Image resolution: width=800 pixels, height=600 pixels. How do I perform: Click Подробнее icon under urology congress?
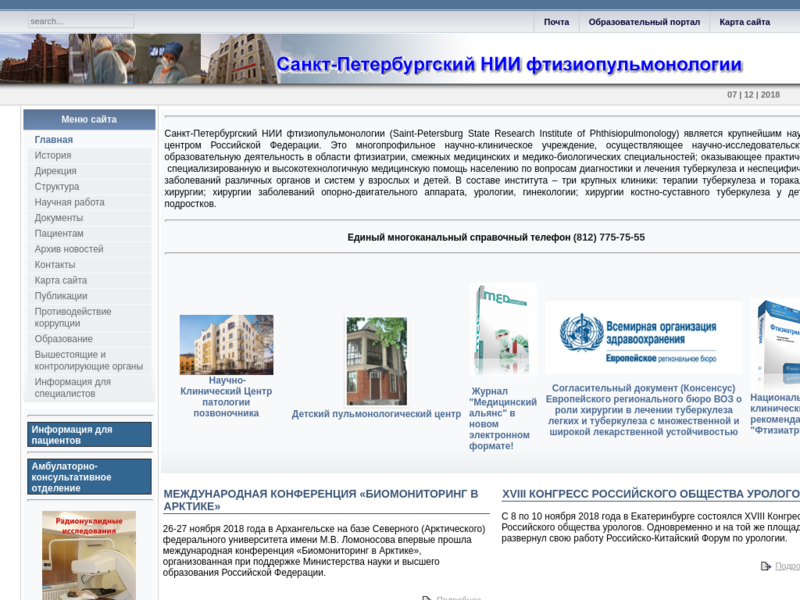pos(766,566)
